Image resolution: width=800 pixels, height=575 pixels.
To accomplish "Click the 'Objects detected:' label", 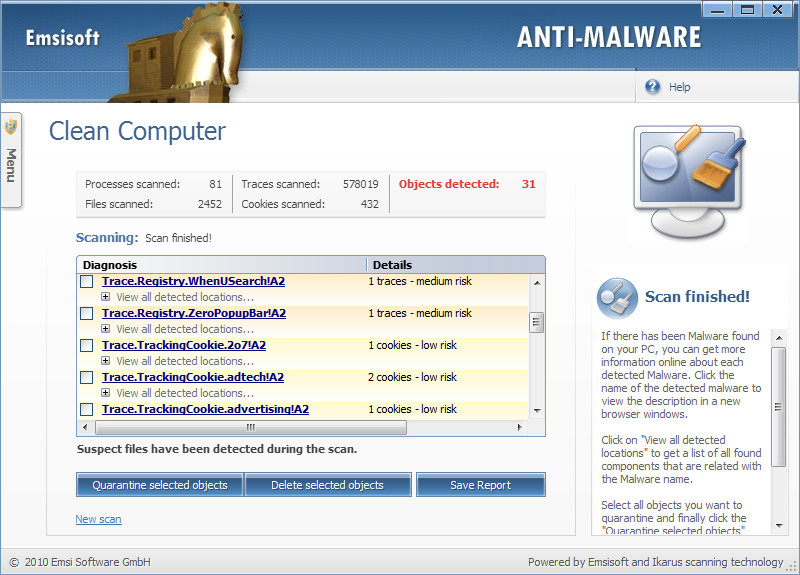I will click(x=449, y=184).
